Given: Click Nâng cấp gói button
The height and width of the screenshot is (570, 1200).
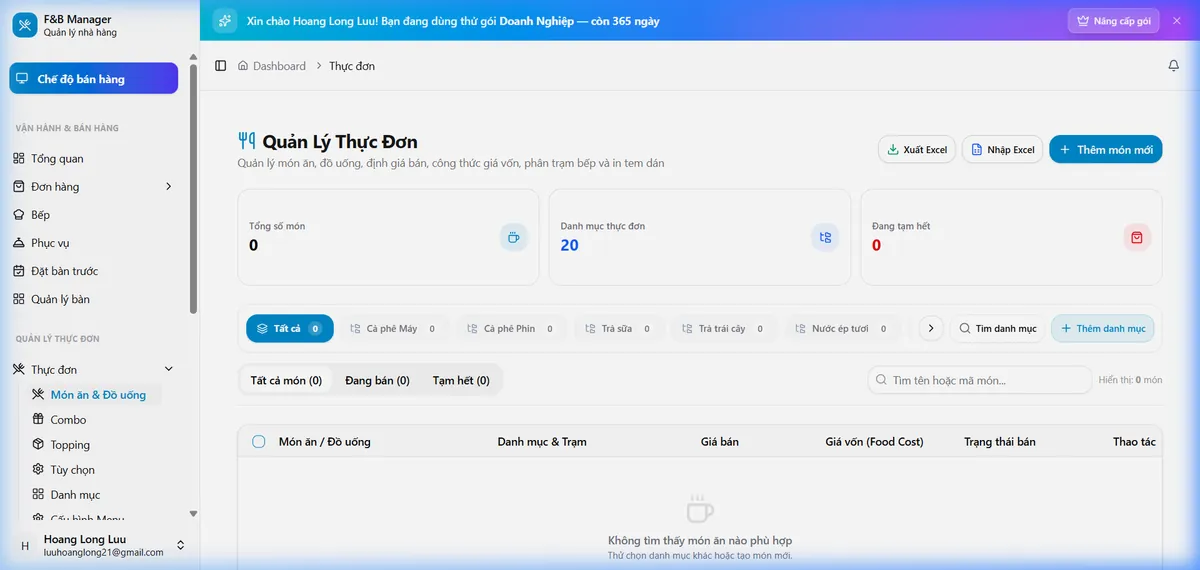Looking at the screenshot, I should tap(1113, 21).
